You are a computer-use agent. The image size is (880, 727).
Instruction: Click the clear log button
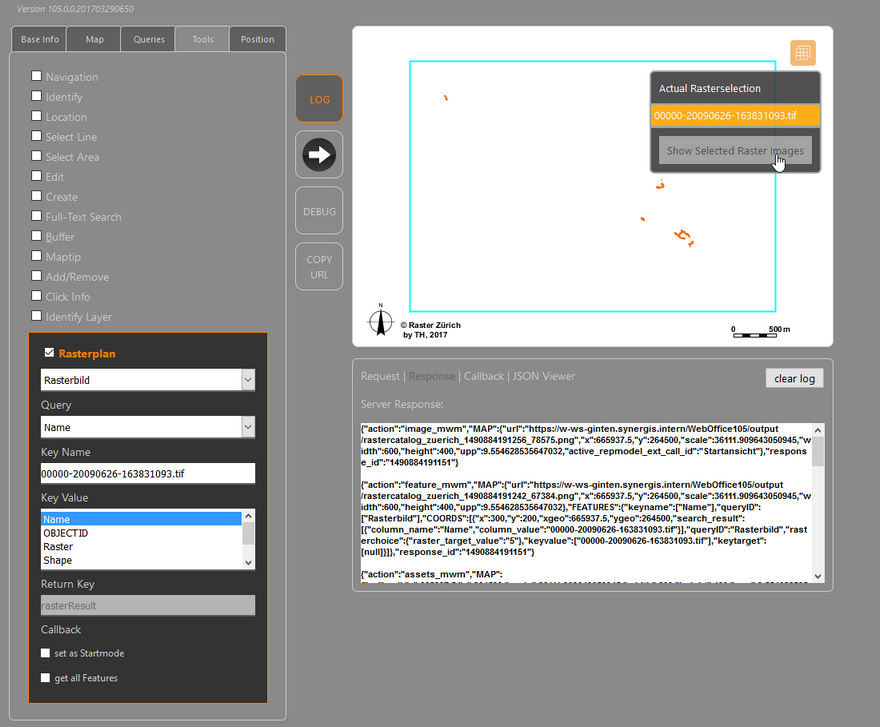click(x=794, y=378)
